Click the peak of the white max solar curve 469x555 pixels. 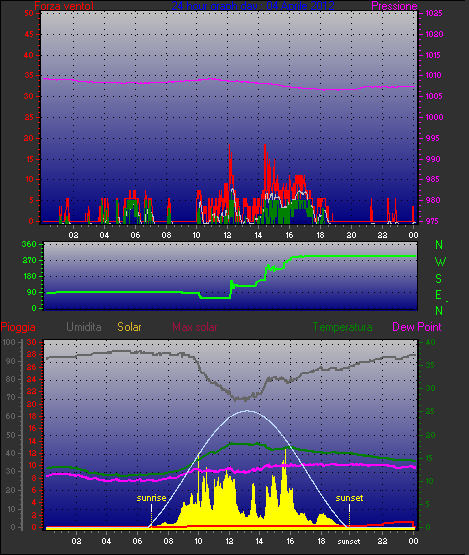click(247, 411)
